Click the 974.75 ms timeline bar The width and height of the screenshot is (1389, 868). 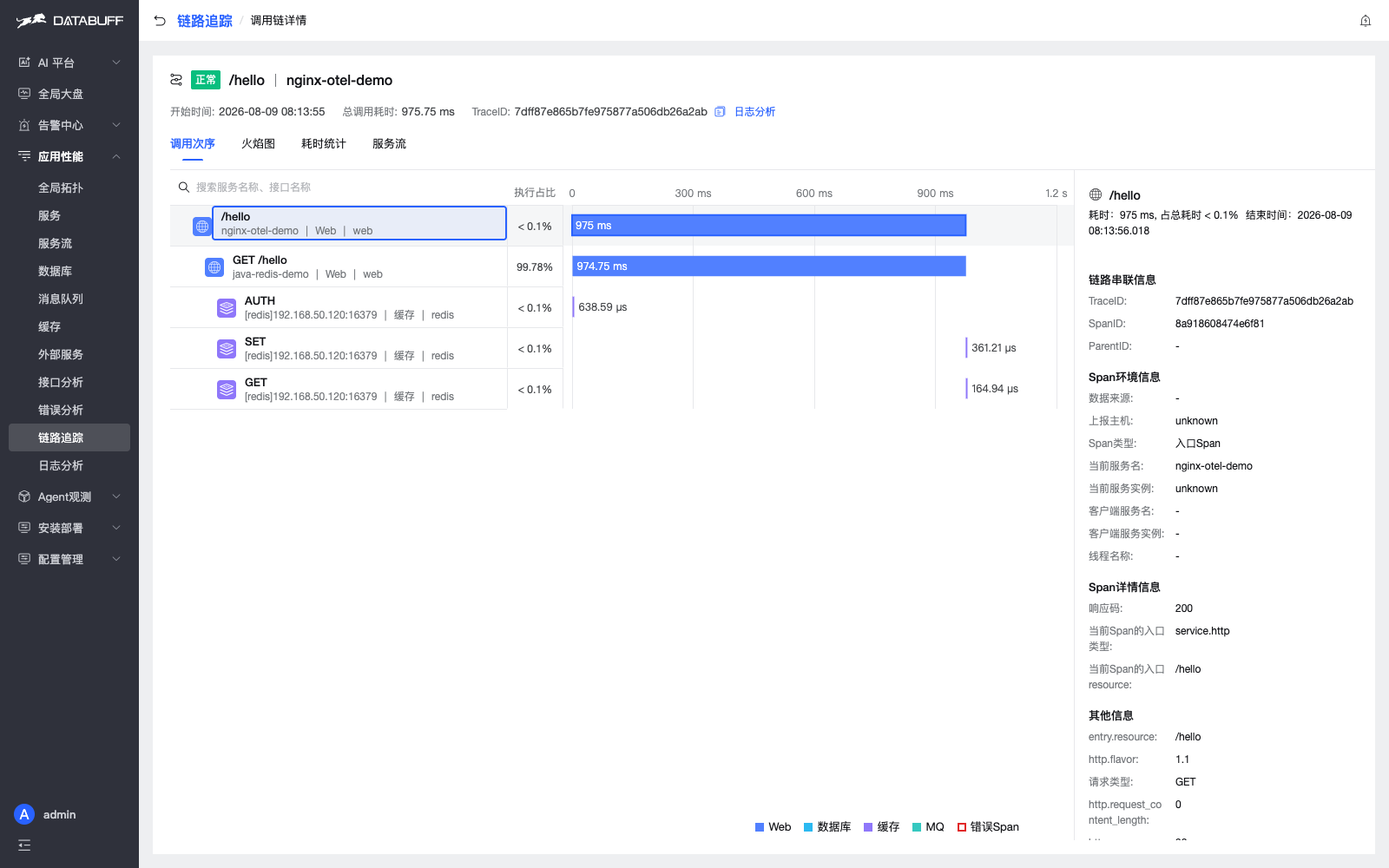coord(768,266)
